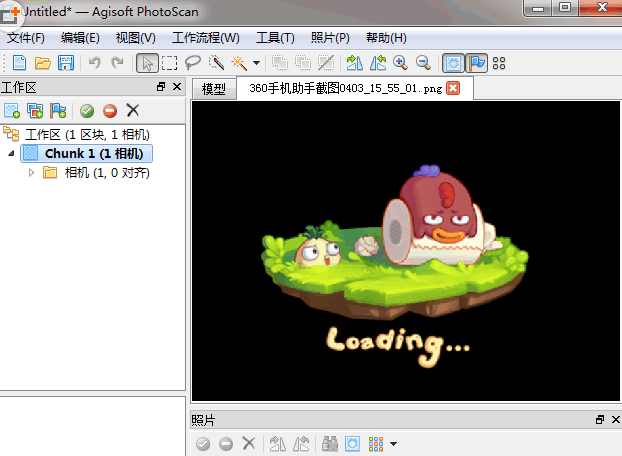
Task: Zoom in on the photo
Action: 400,63
